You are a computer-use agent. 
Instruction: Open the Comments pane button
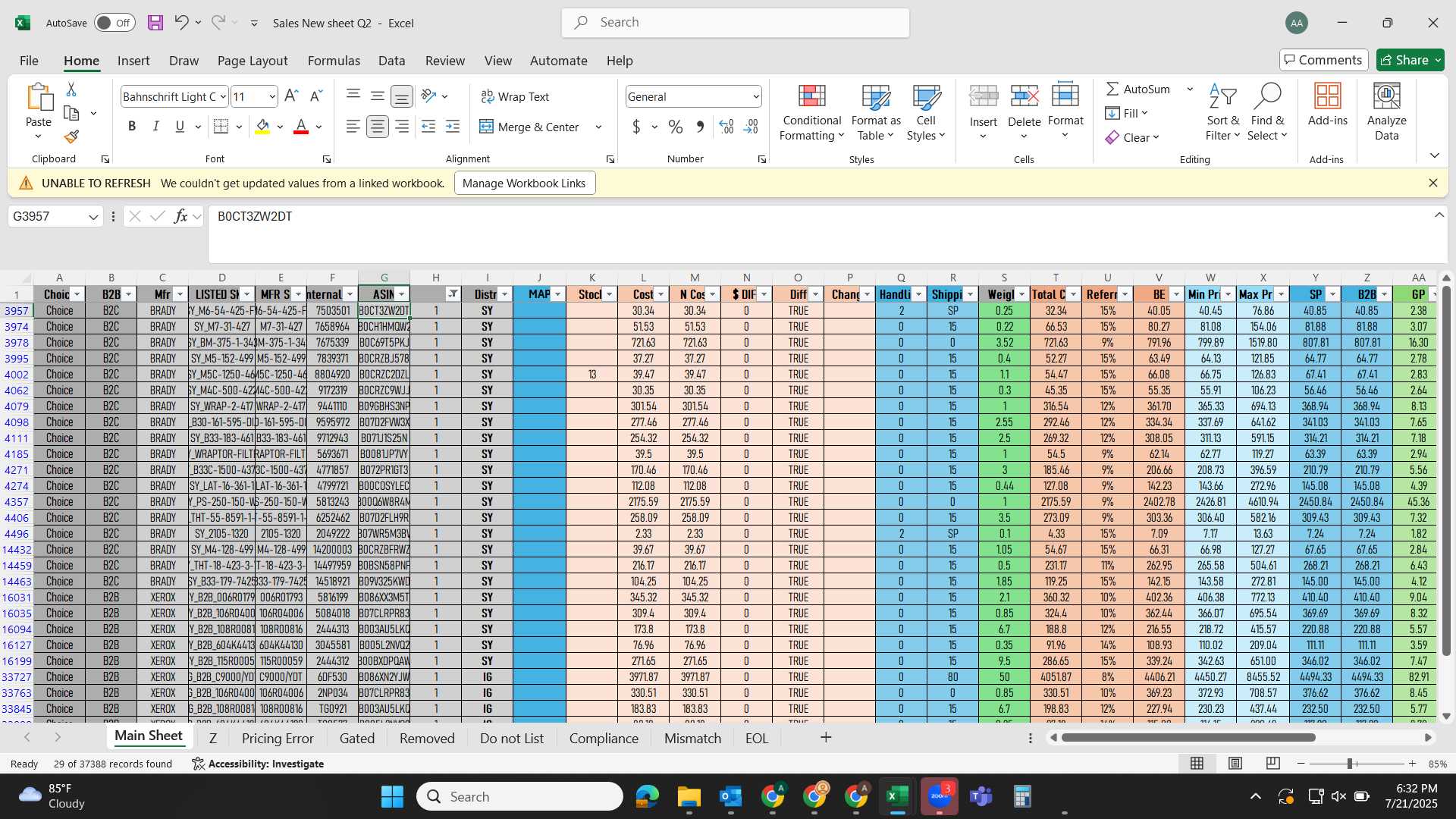point(1323,60)
